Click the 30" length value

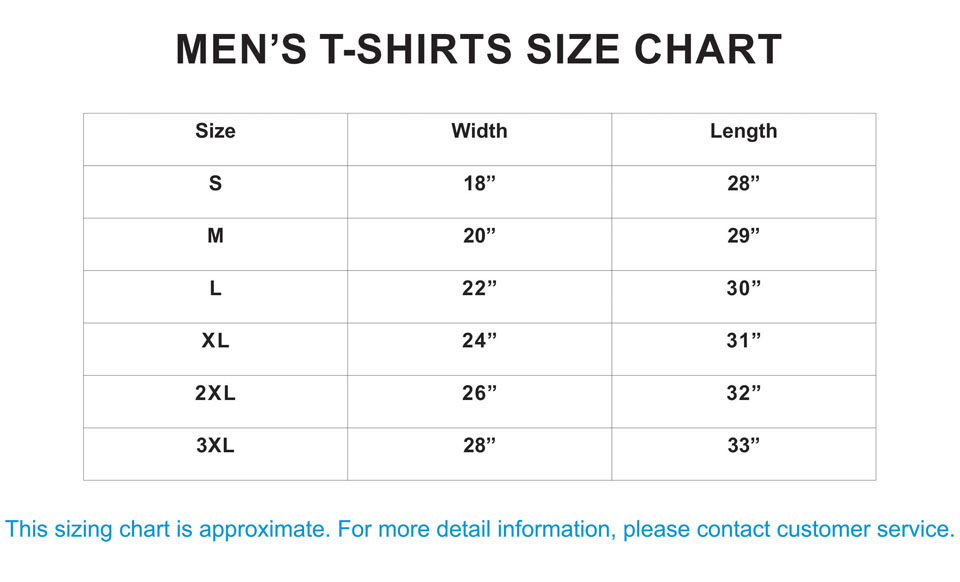click(x=743, y=289)
